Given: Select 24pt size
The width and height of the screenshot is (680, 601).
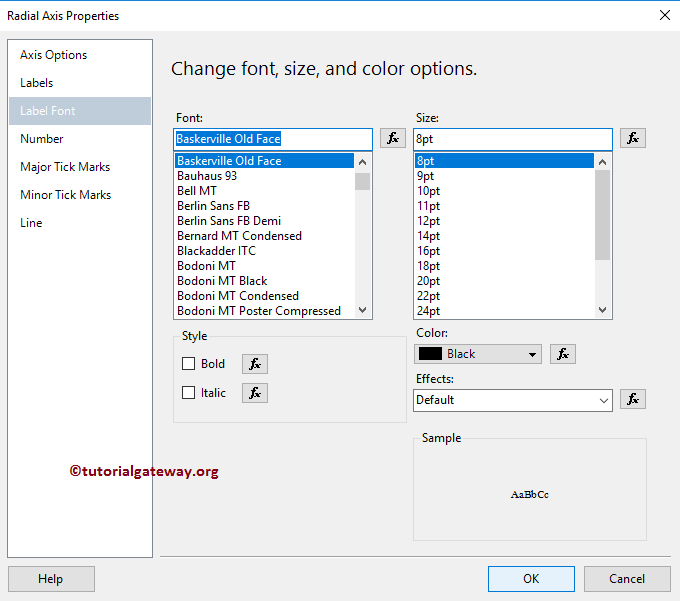Looking at the screenshot, I should coord(504,311).
